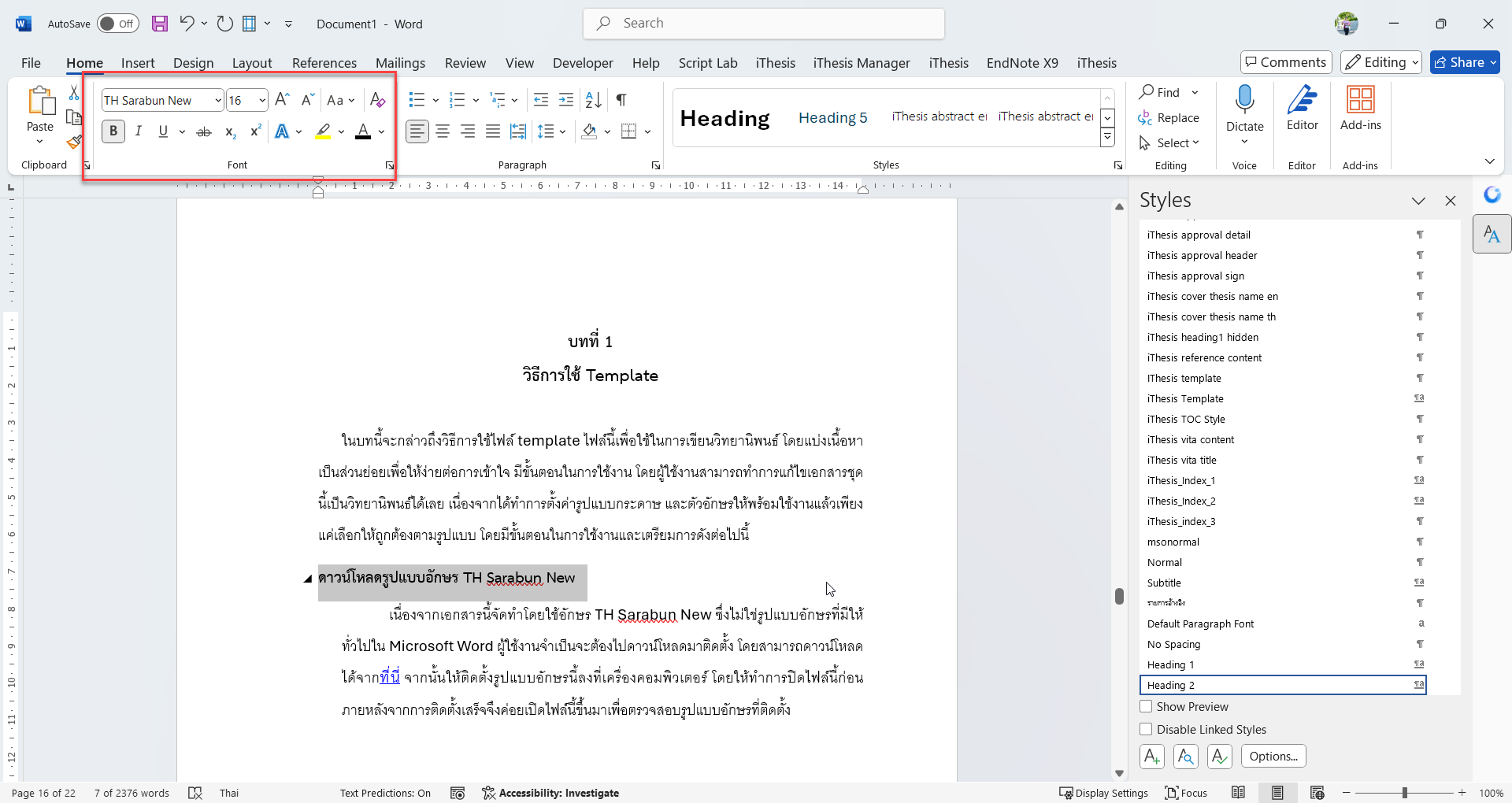Apply Italic formatting to selected text
This screenshot has height=803, width=1512.
139,131
